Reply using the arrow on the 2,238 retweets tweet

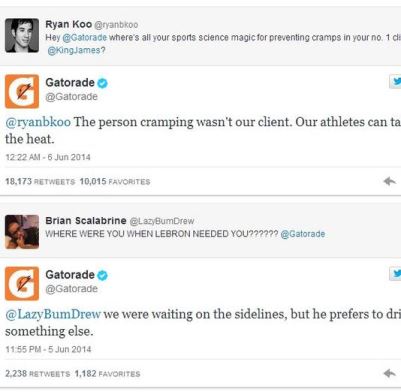(x=389, y=373)
